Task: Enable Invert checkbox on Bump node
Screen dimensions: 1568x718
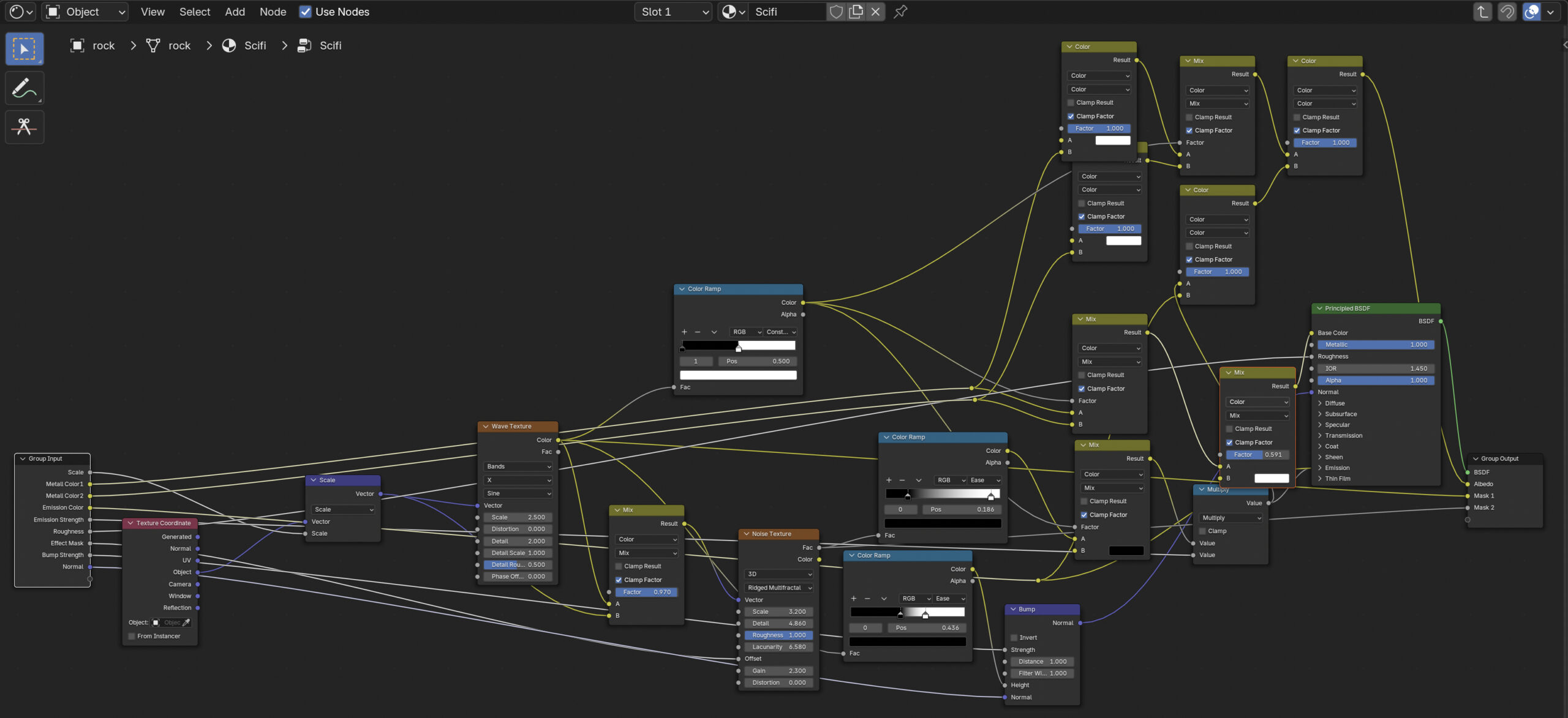Action: [x=1014, y=637]
